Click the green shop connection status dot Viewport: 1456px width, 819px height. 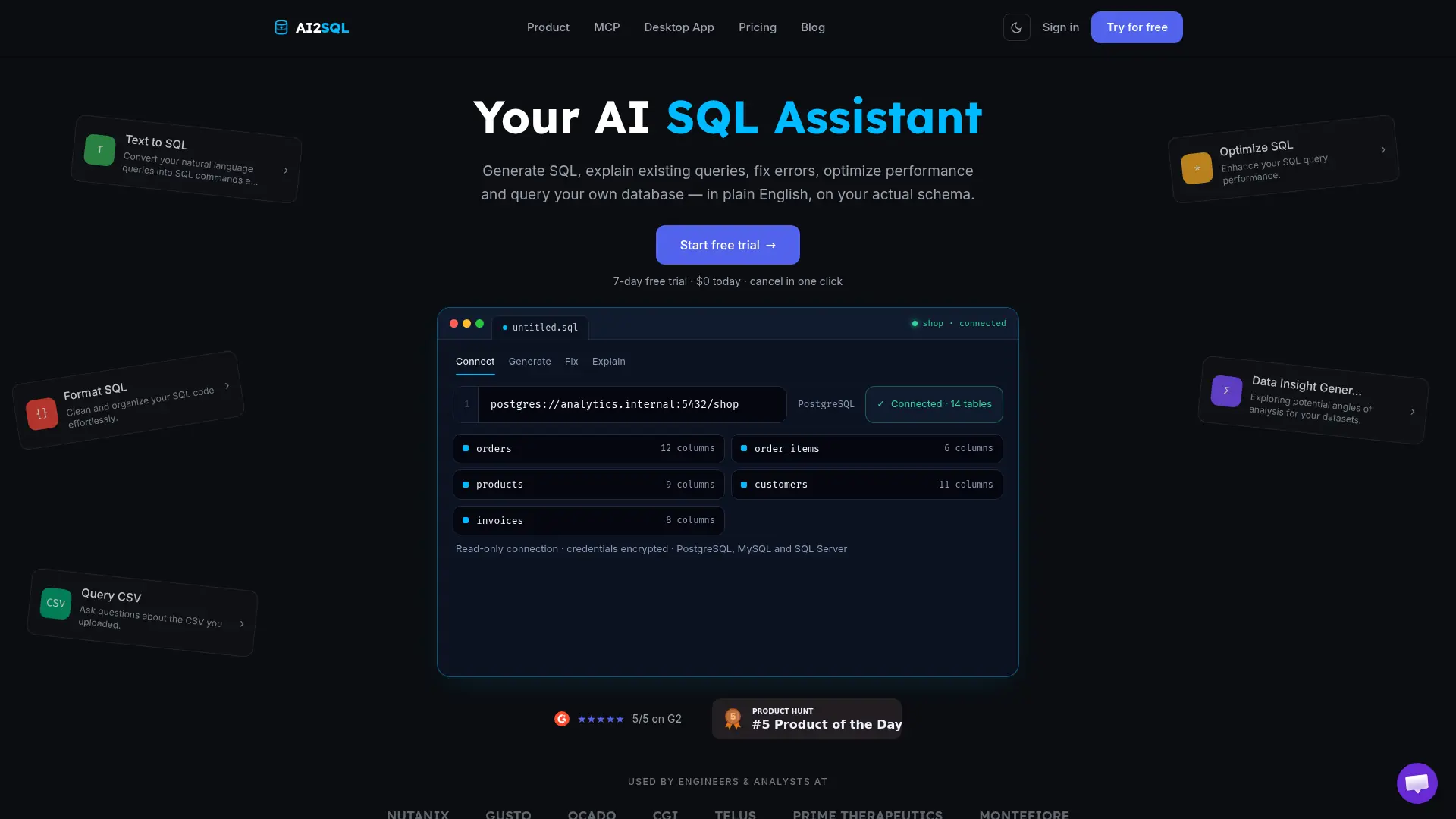[915, 324]
